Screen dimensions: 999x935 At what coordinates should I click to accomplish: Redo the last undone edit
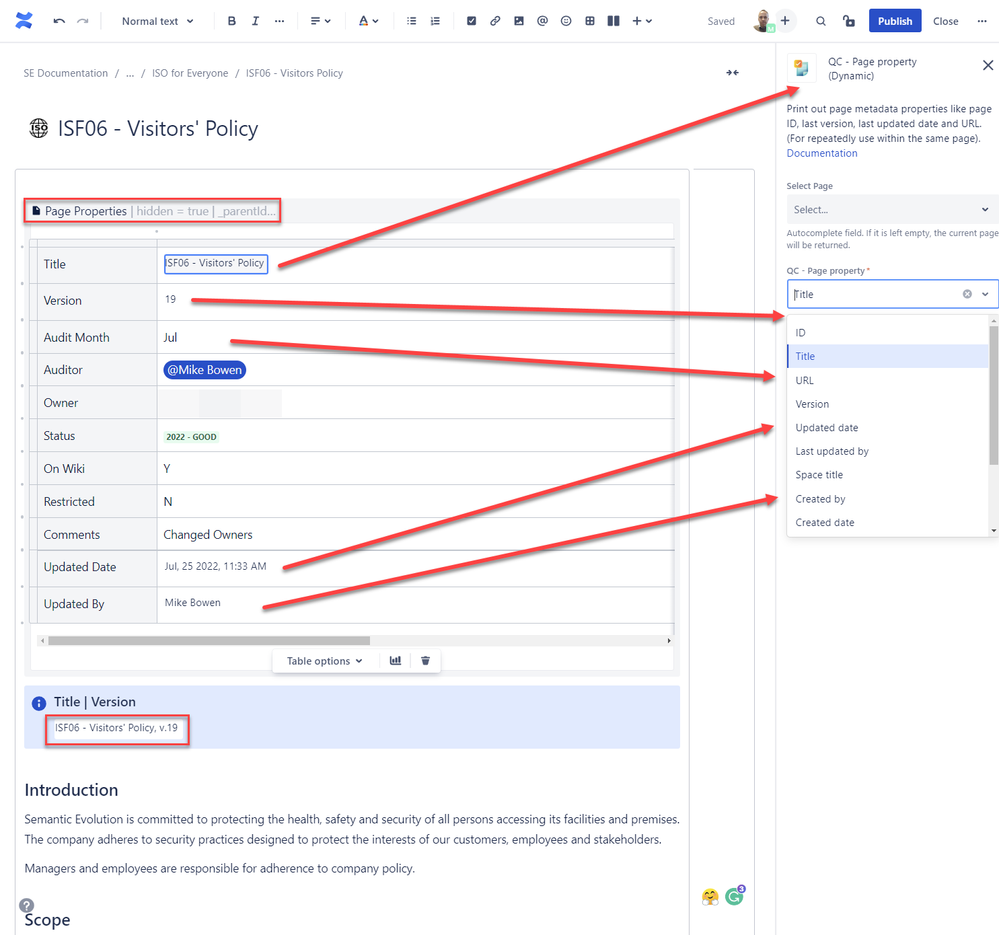pos(83,21)
